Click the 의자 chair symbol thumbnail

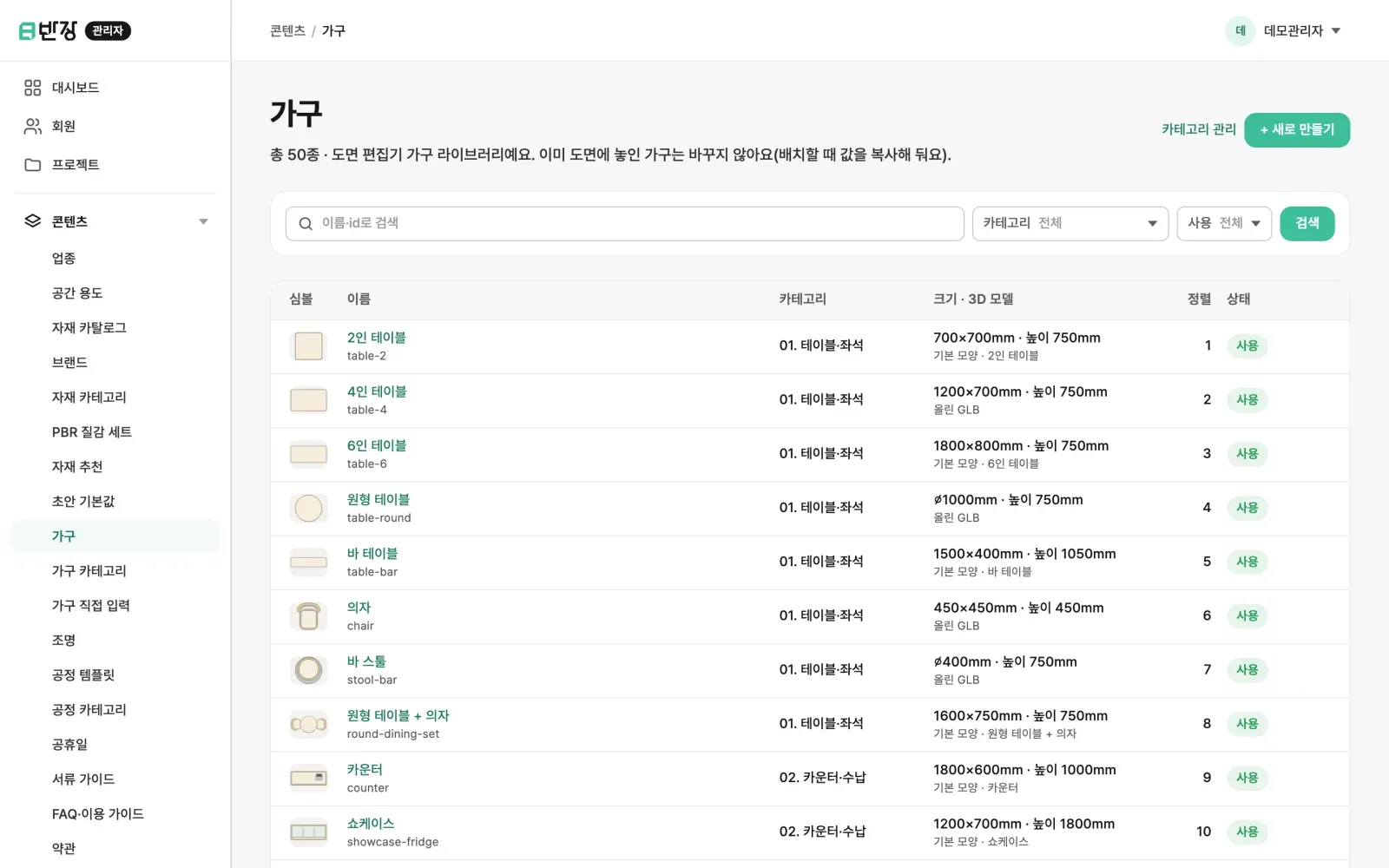click(x=308, y=616)
